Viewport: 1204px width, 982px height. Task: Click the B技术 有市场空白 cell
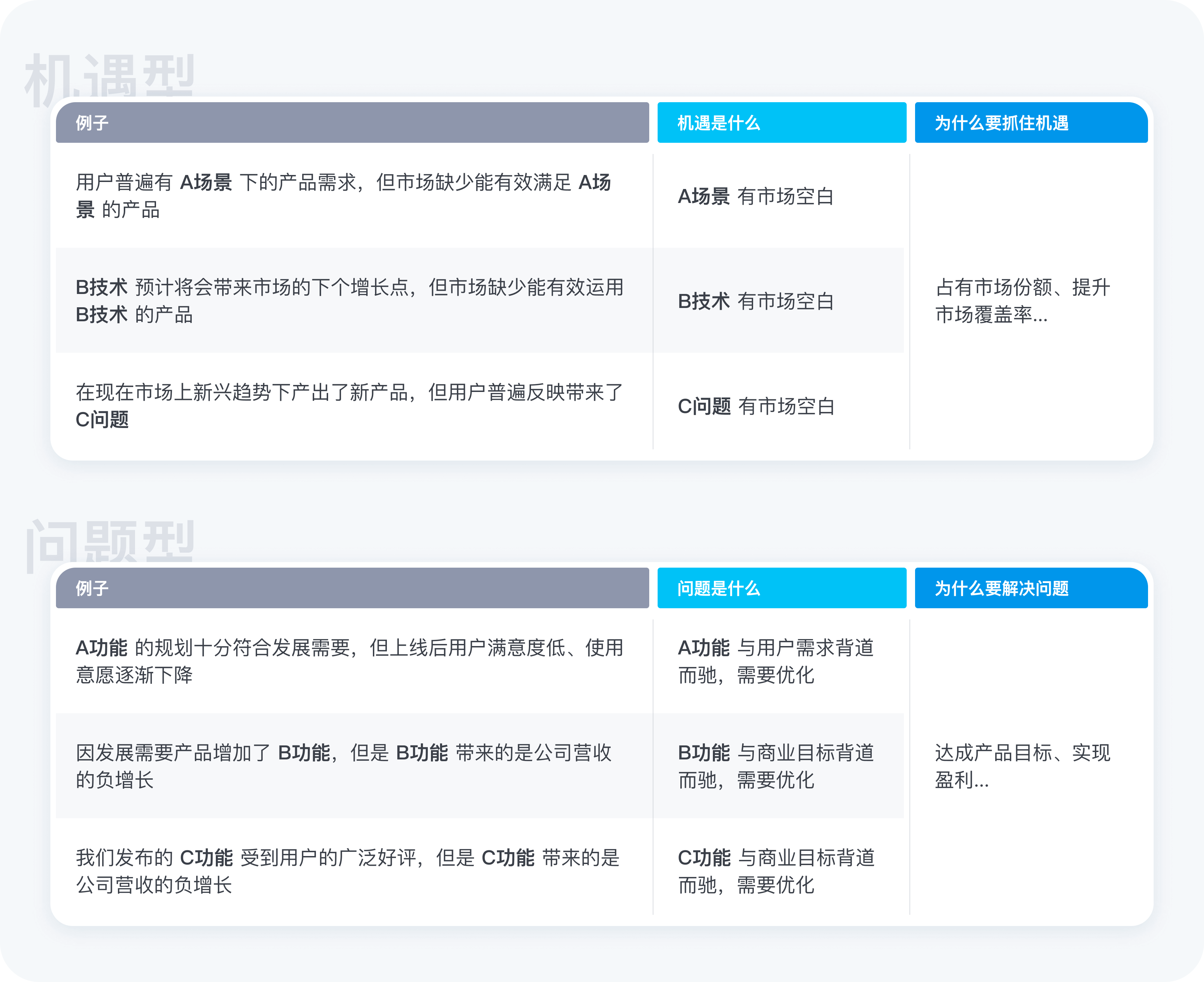pyautogui.click(x=756, y=301)
